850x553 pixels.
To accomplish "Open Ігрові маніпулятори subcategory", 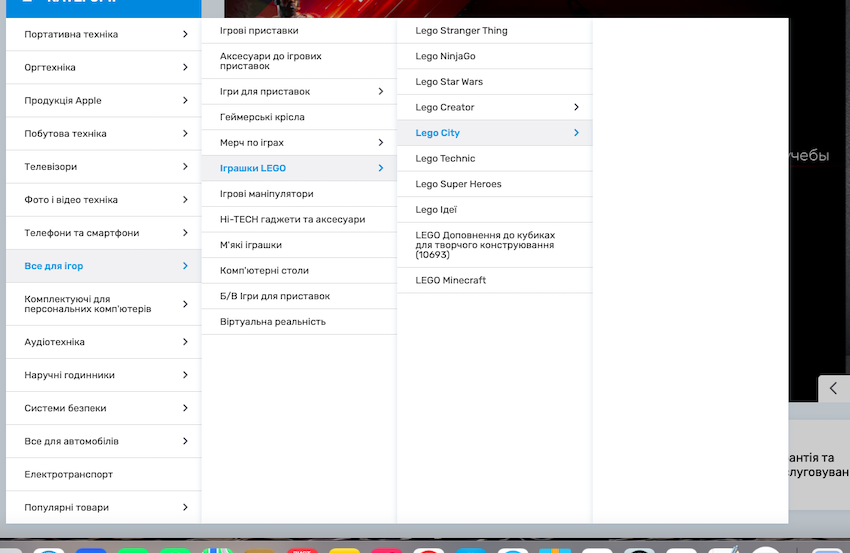I will [x=299, y=194].
